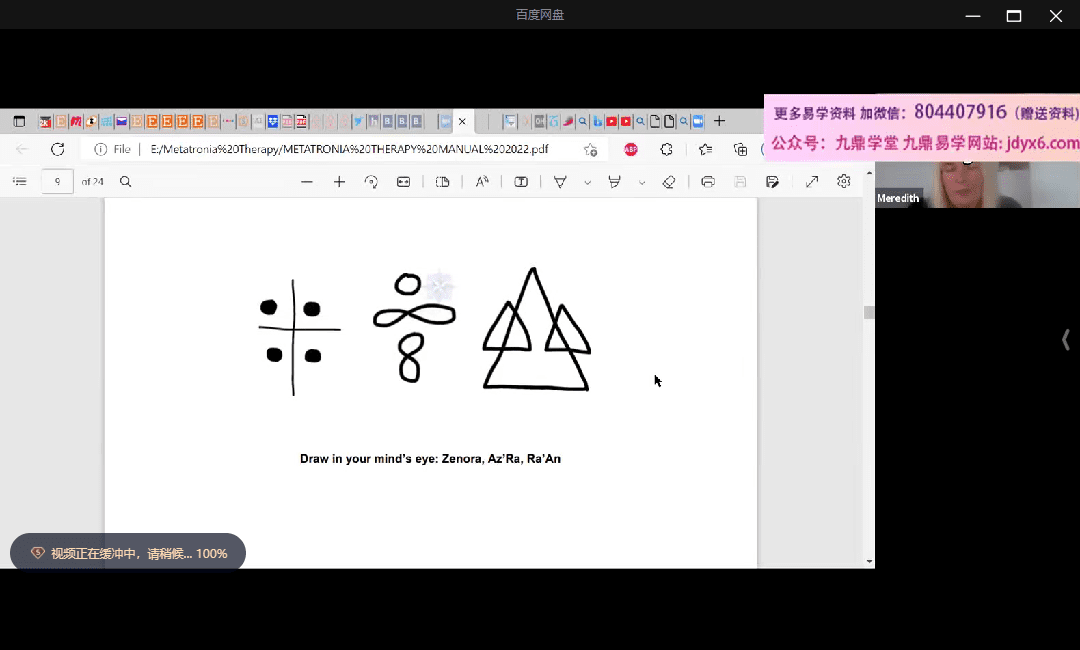Expand the Draw tool options dropdown
Viewport: 1080px width, 650px height.
[587, 182]
